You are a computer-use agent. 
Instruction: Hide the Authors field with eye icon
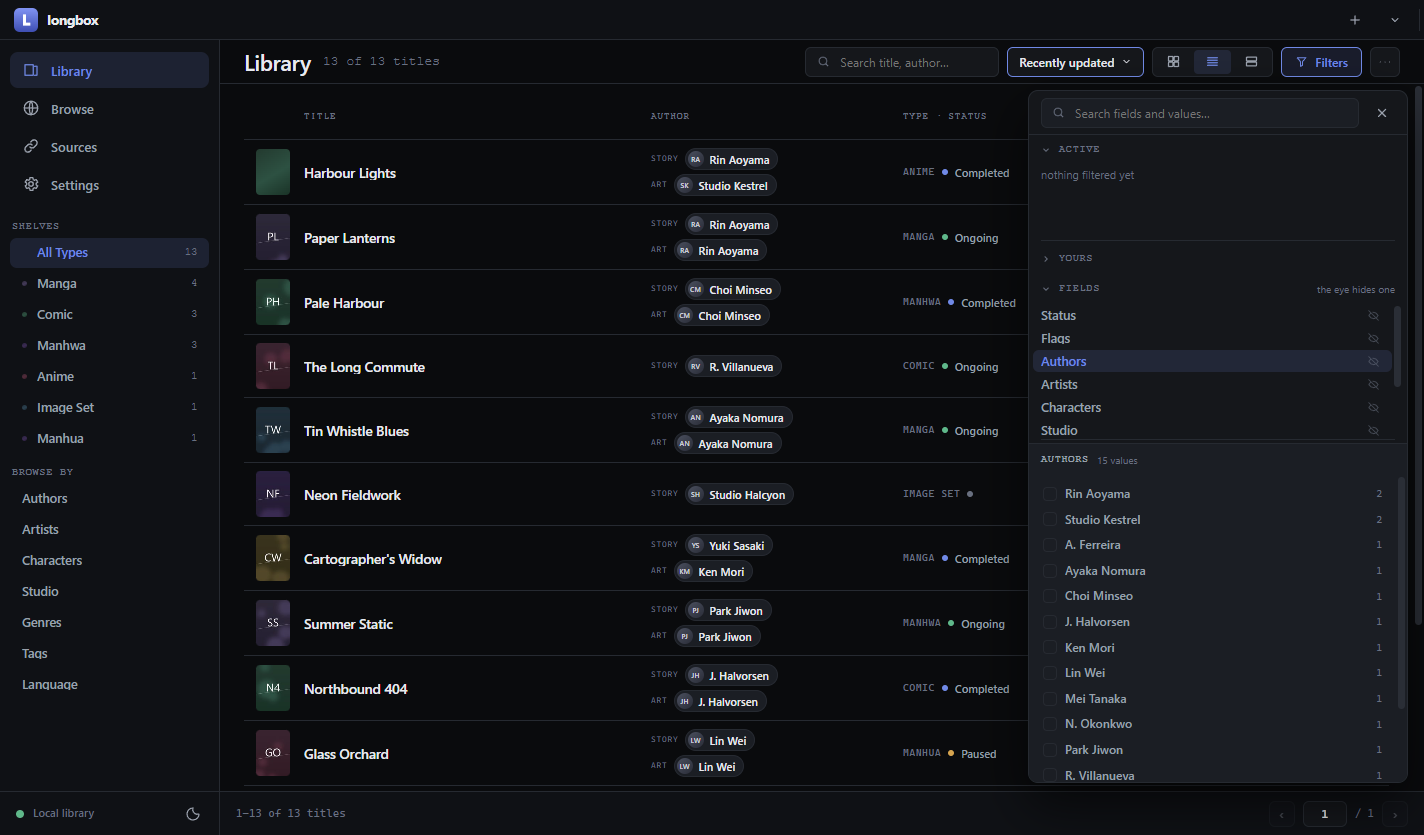pyautogui.click(x=1373, y=361)
